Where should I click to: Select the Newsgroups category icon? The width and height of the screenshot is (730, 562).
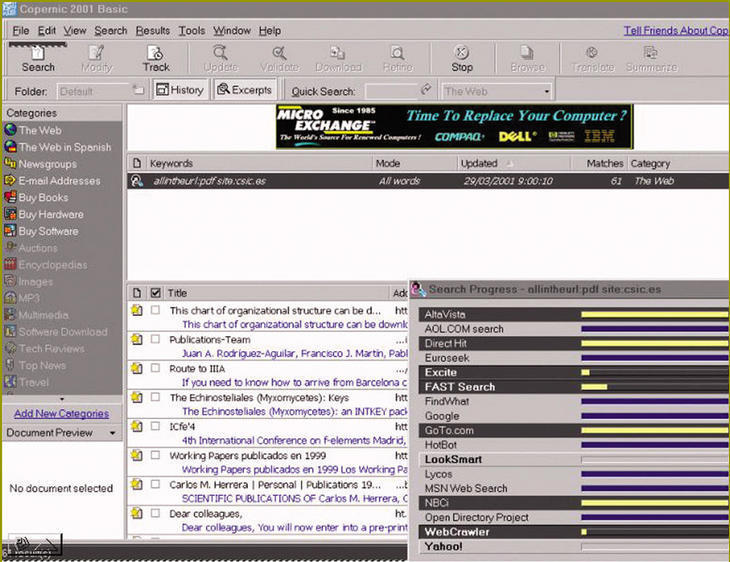(11, 164)
